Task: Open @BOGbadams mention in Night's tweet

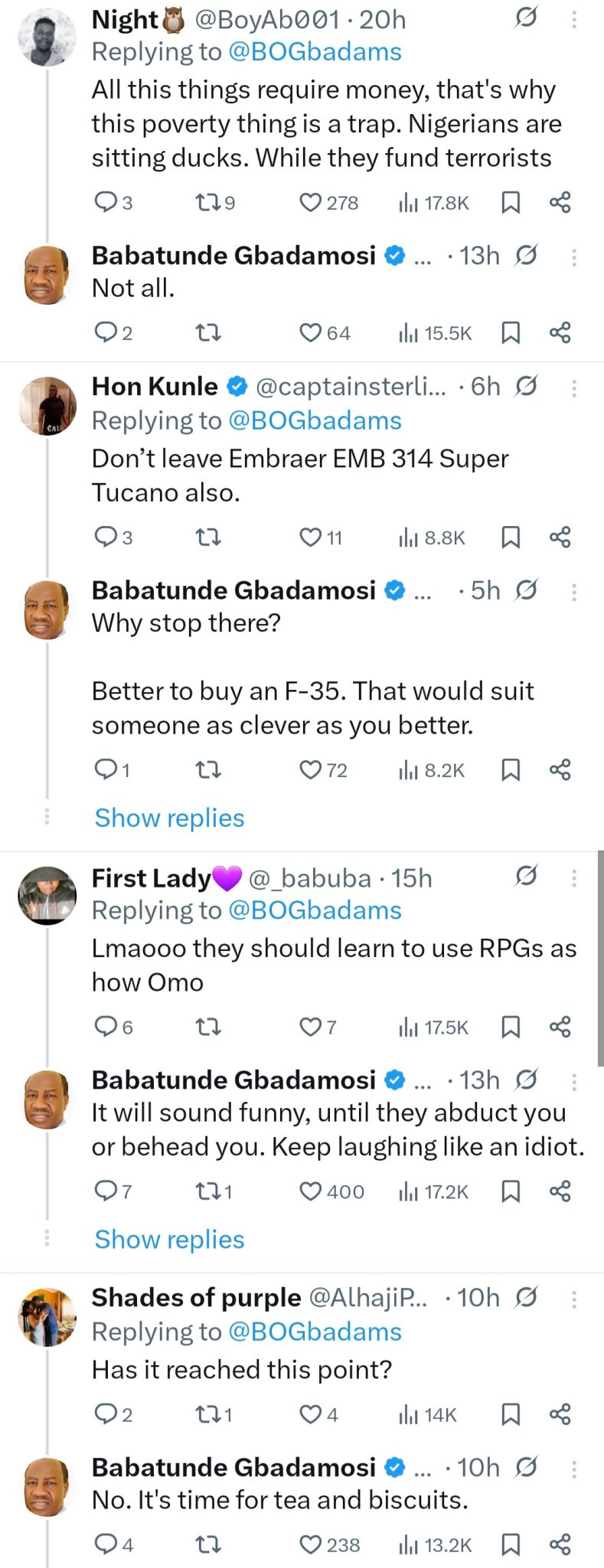Action: [x=315, y=52]
